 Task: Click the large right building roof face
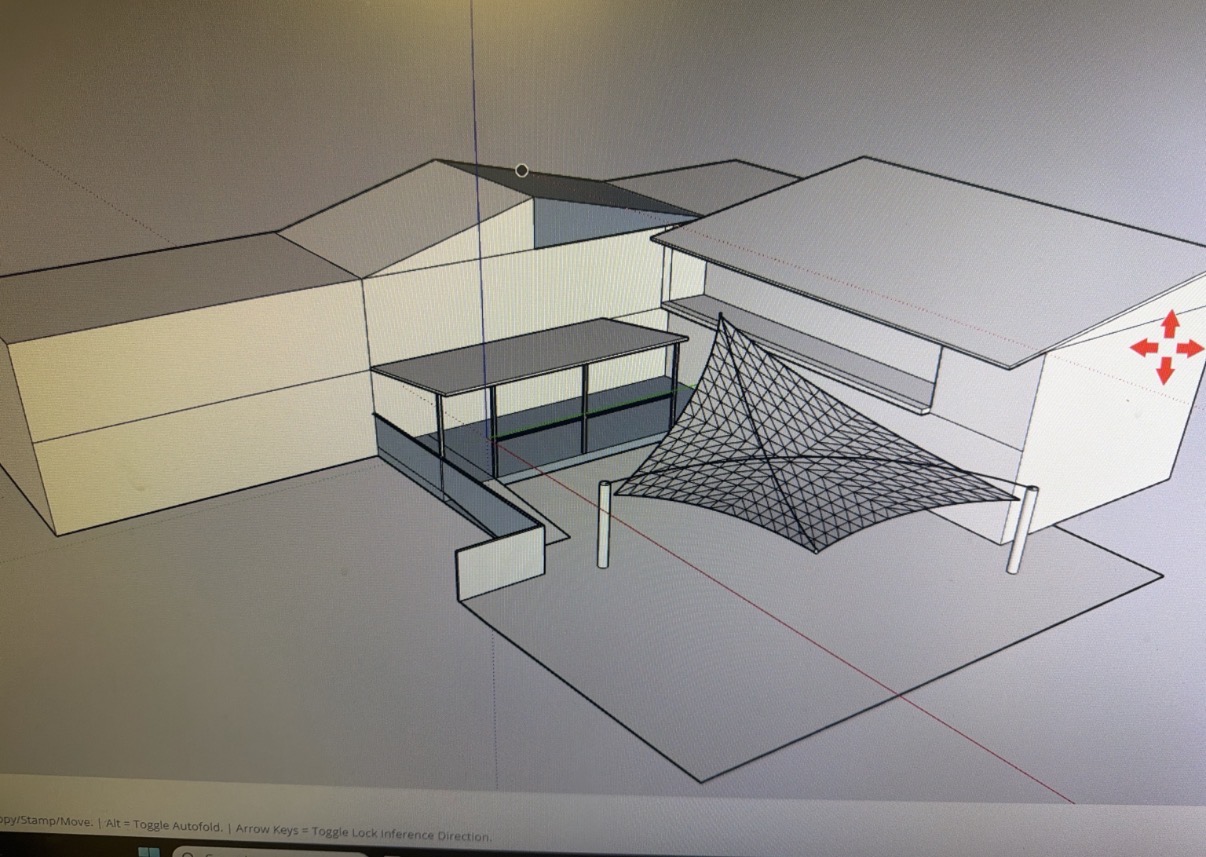click(930, 250)
